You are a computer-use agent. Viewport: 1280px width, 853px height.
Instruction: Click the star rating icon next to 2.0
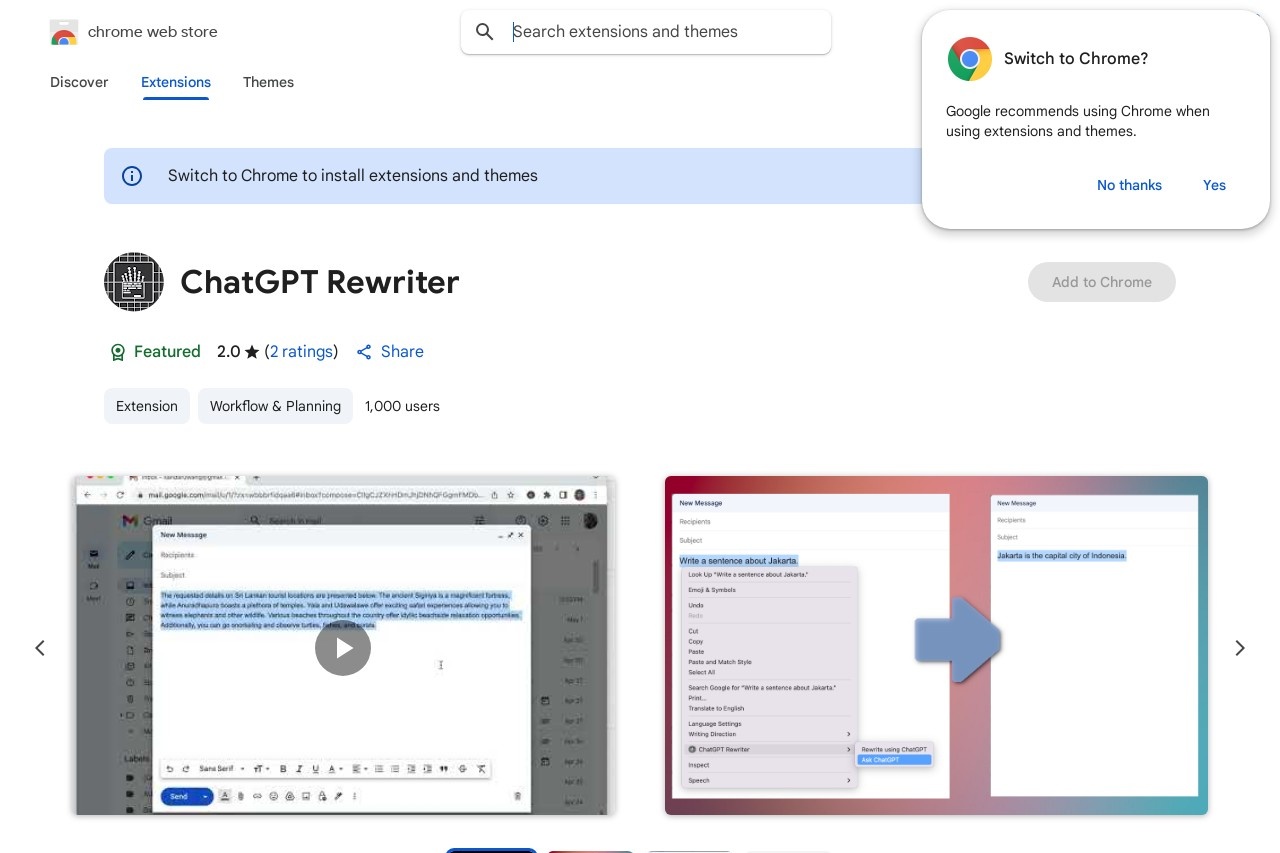point(252,352)
